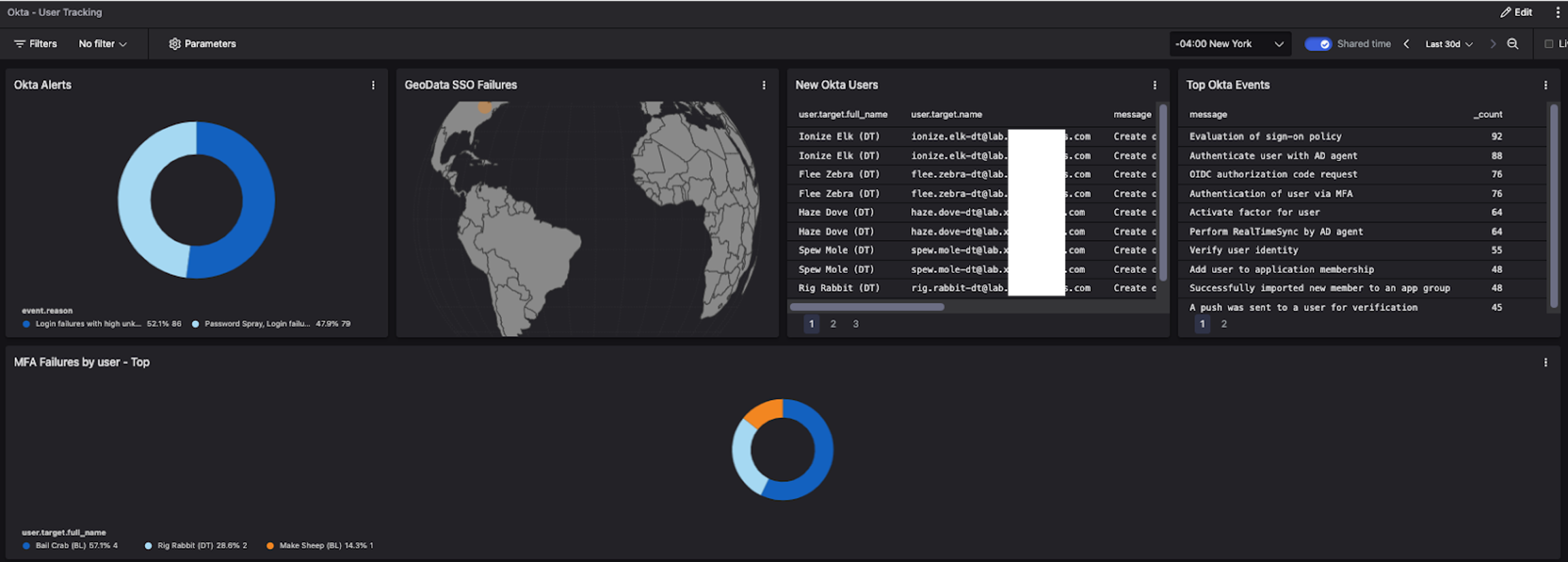Open the Parameters settings
Image resolution: width=1568 pixels, height=562 pixels.
pyautogui.click(x=203, y=44)
